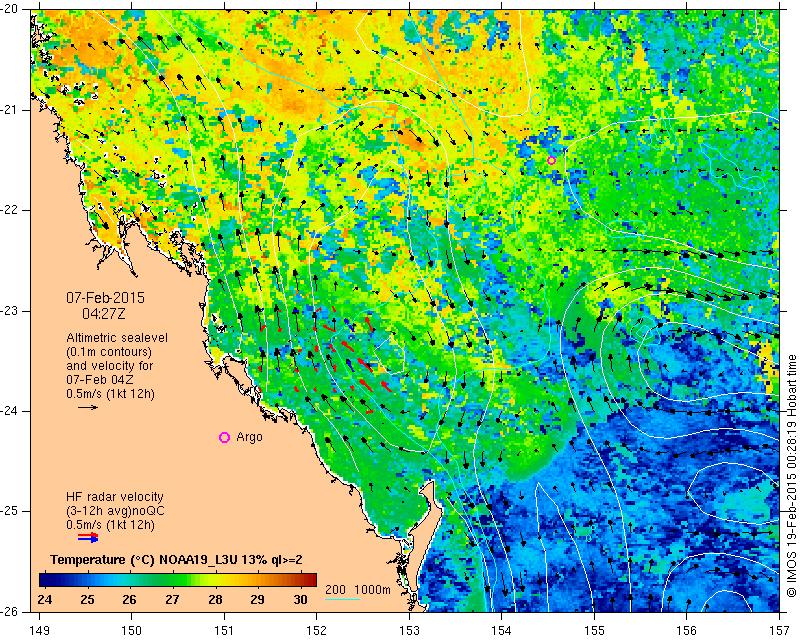Click longitude axis label '150'
The width and height of the screenshot is (800, 640).
132,630
